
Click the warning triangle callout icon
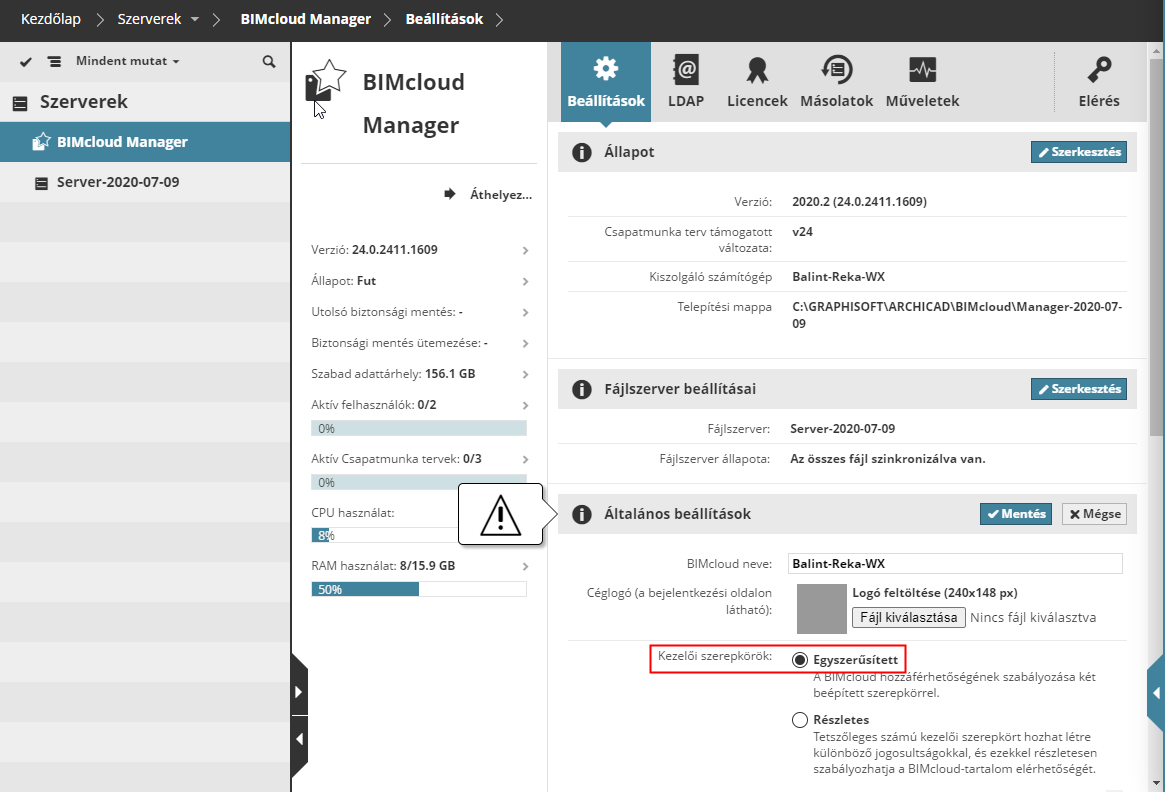[x=501, y=515]
